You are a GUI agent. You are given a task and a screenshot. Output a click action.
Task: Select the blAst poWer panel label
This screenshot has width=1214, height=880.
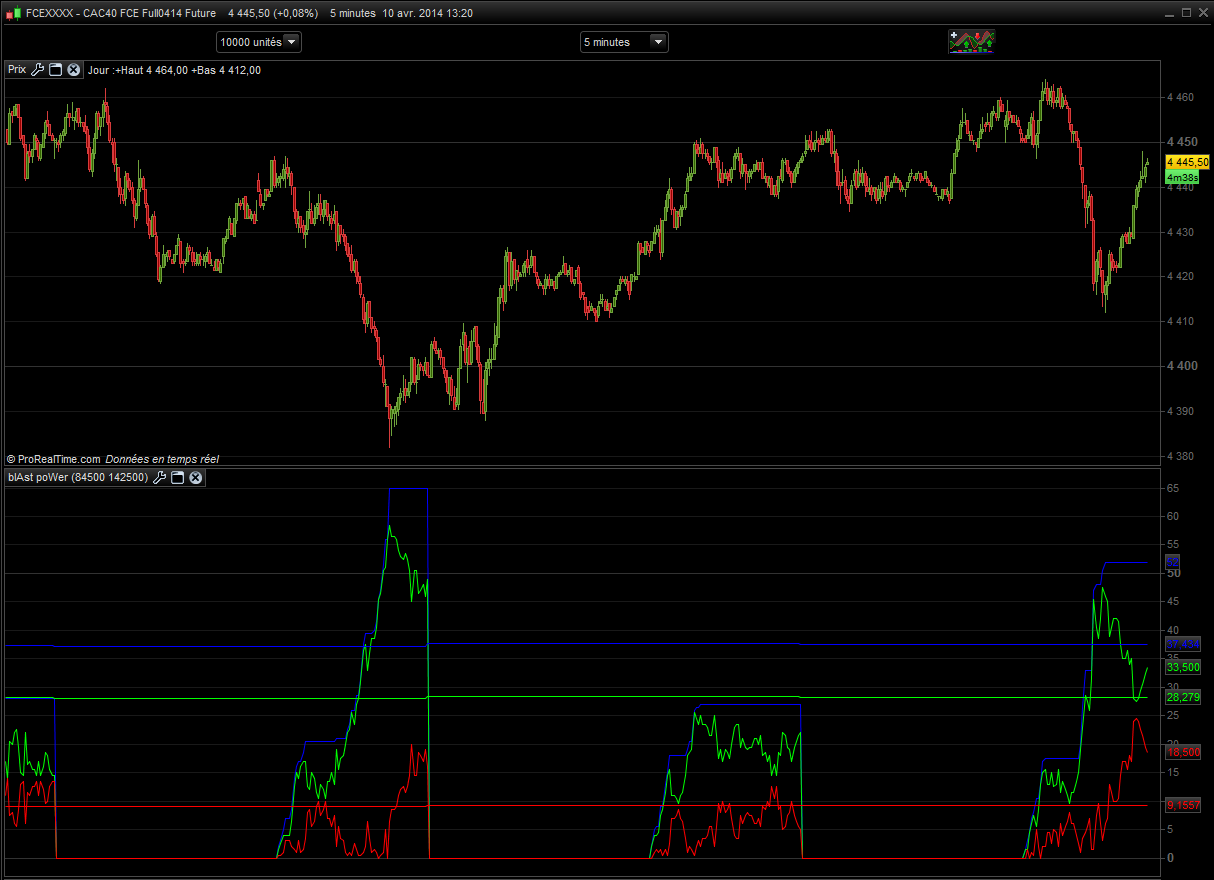[78, 478]
